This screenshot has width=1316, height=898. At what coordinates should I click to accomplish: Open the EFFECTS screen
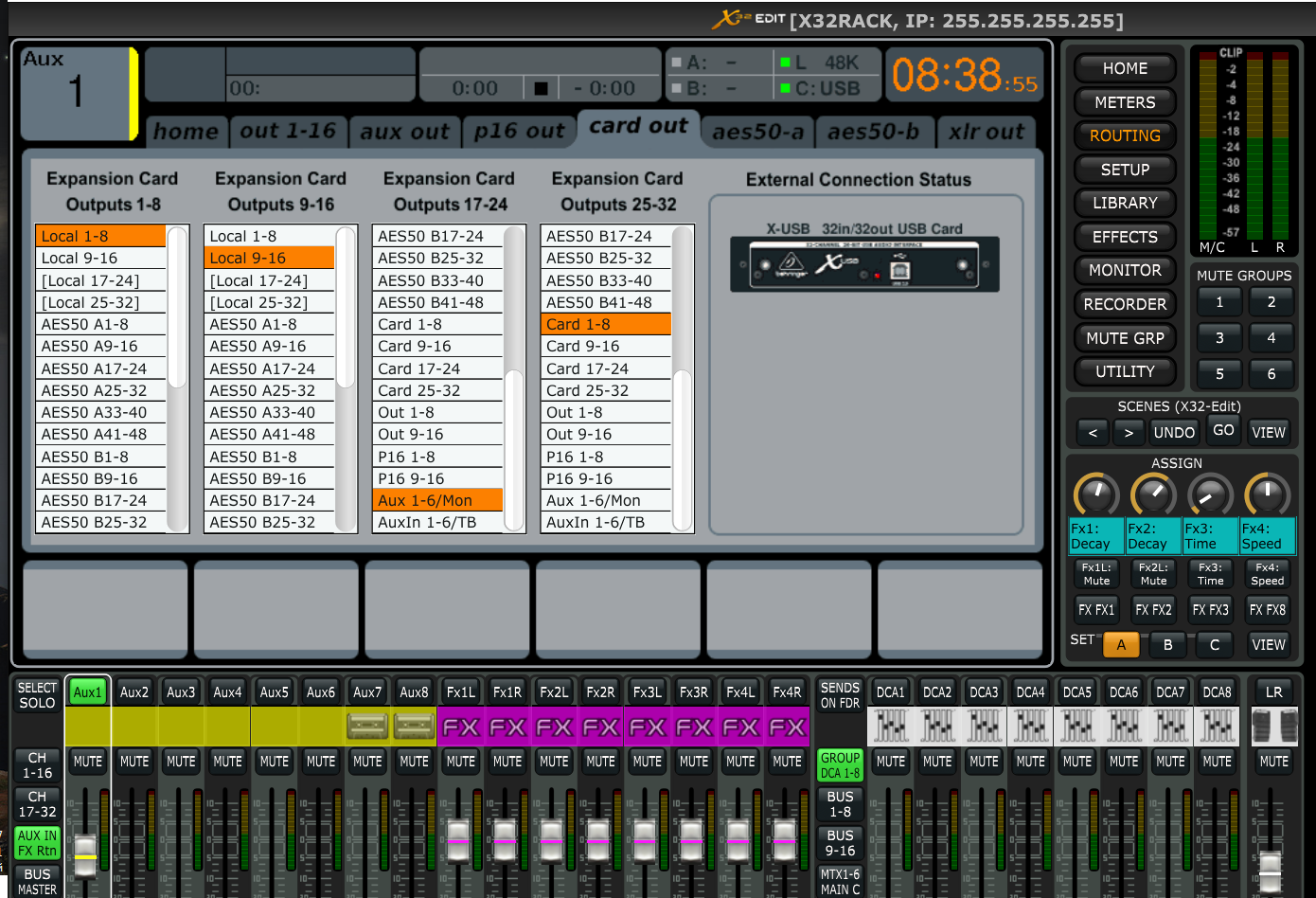click(1125, 237)
